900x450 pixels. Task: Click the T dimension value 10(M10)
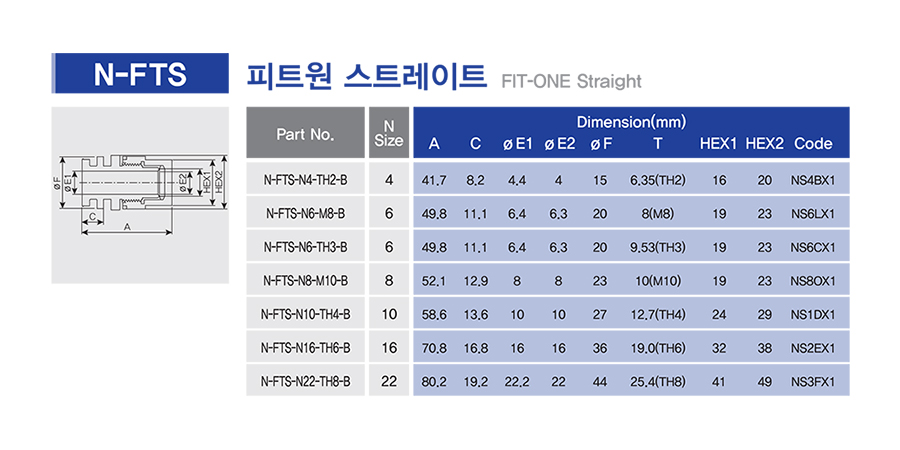[658, 281]
